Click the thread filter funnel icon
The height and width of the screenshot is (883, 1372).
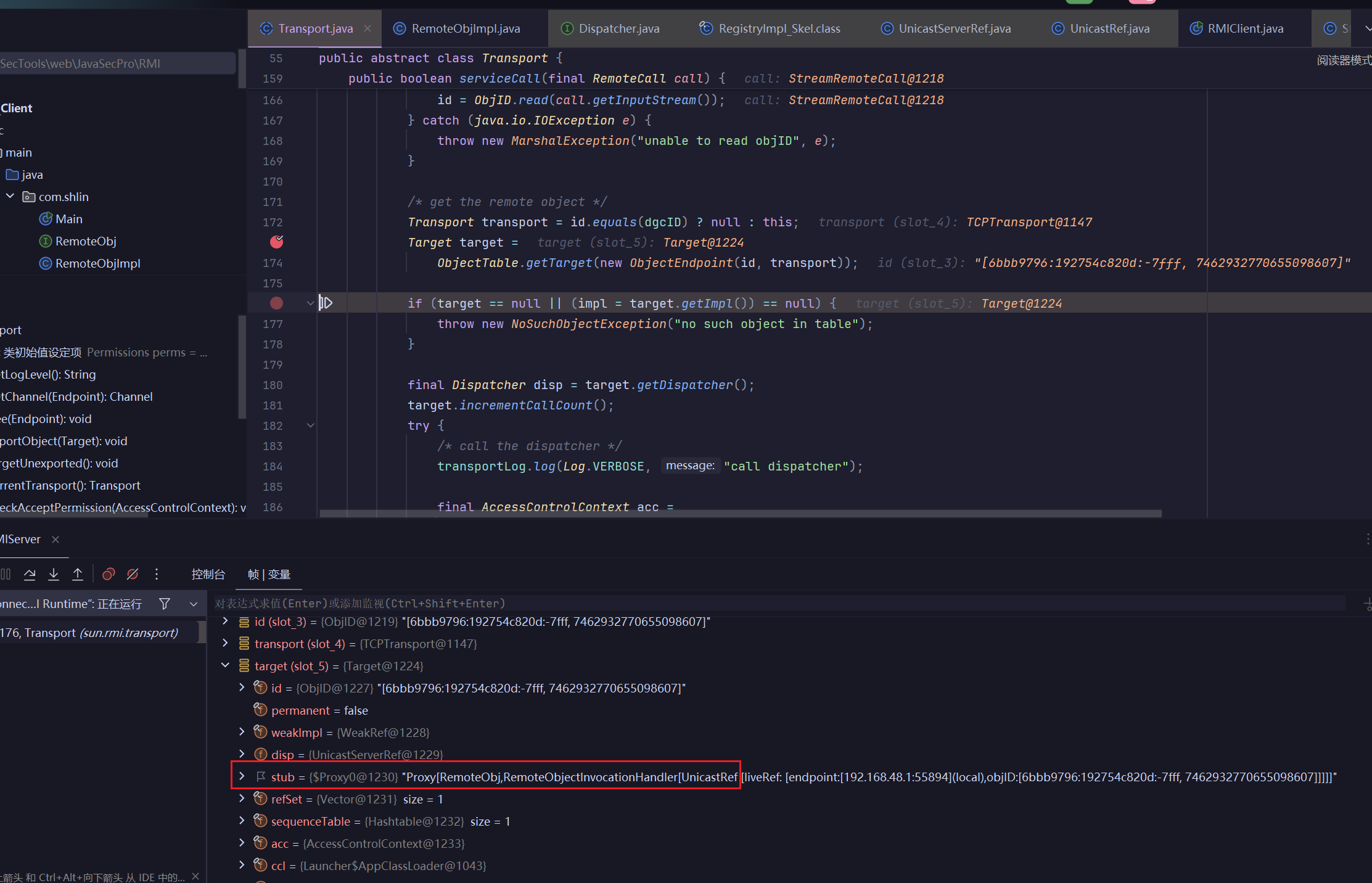(165, 604)
